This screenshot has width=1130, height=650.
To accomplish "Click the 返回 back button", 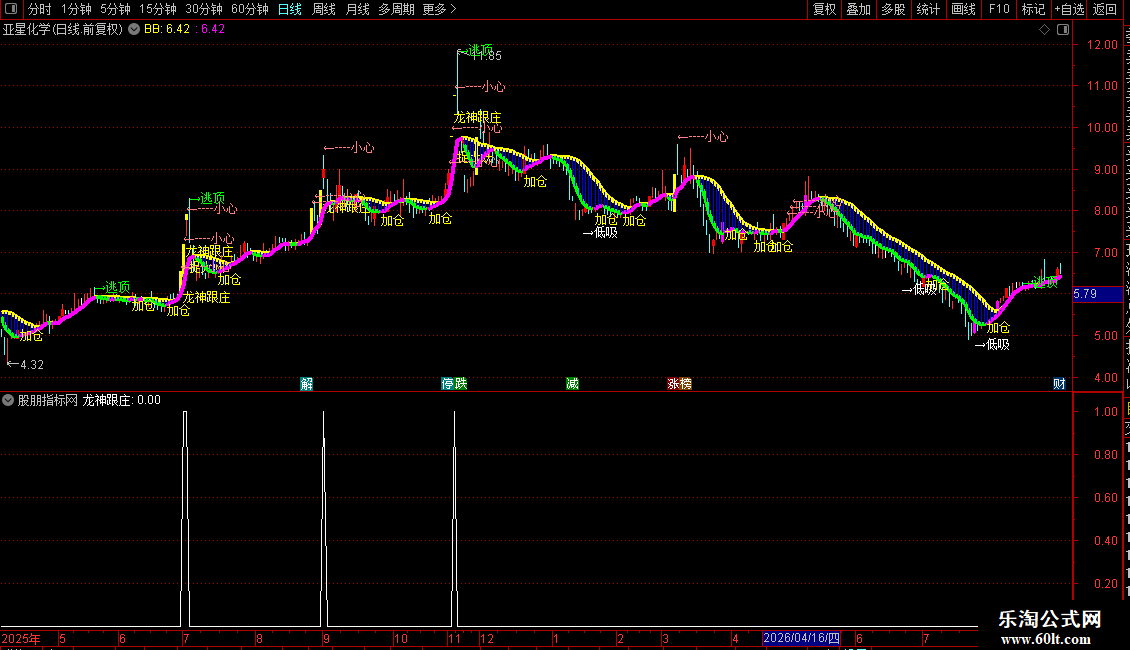I will [x=1105, y=9].
